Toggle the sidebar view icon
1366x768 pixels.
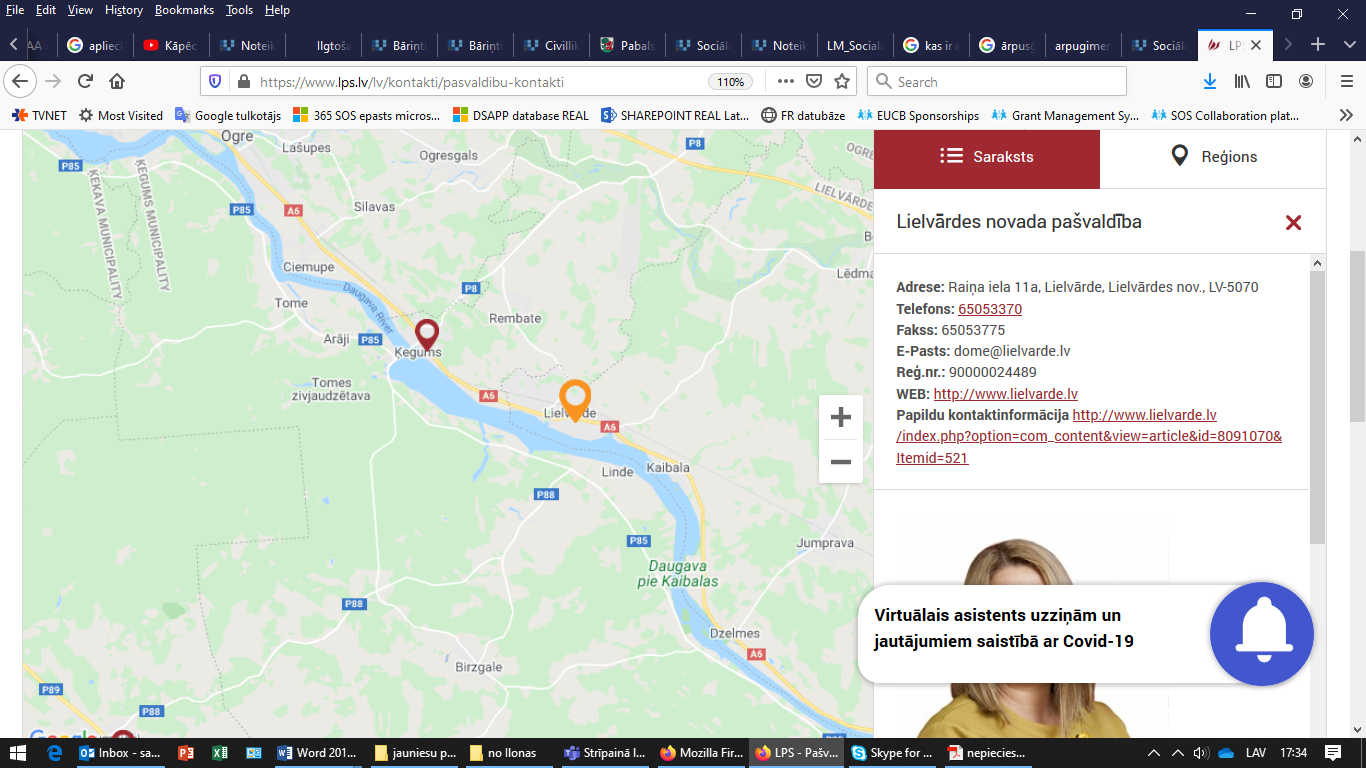[1274, 81]
